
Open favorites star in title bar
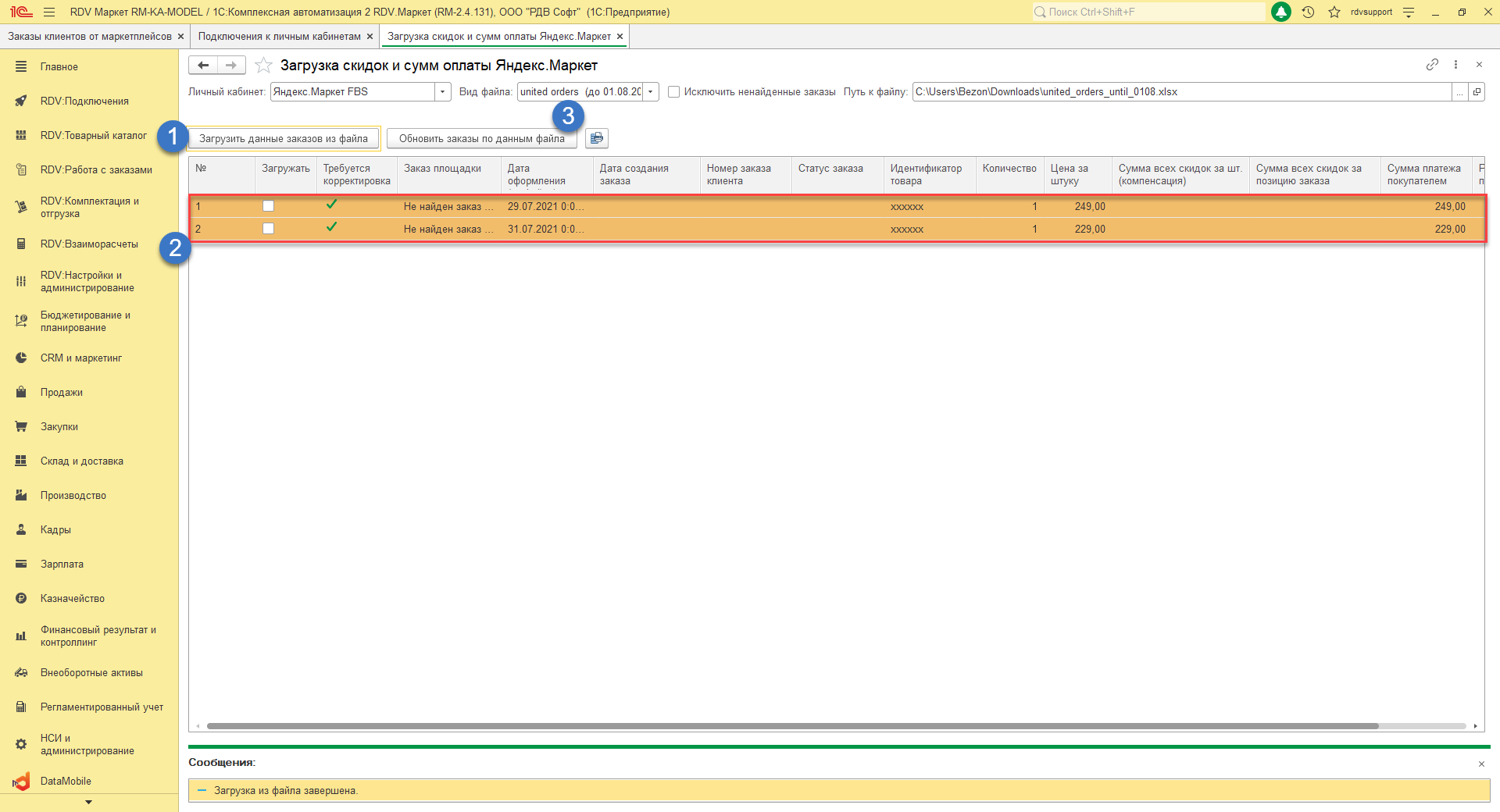coord(1334,12)
